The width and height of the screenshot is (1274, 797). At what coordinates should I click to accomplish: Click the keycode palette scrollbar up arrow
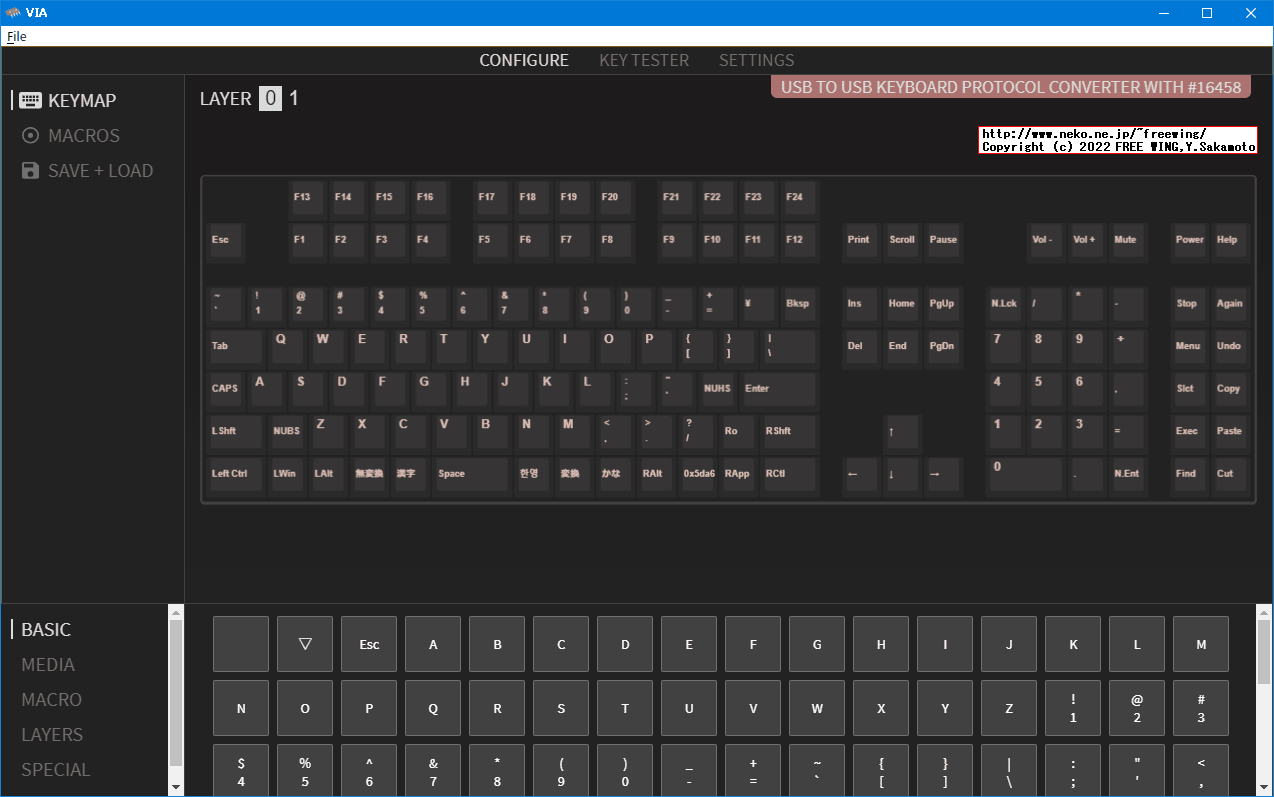(x=1264, y=612)
